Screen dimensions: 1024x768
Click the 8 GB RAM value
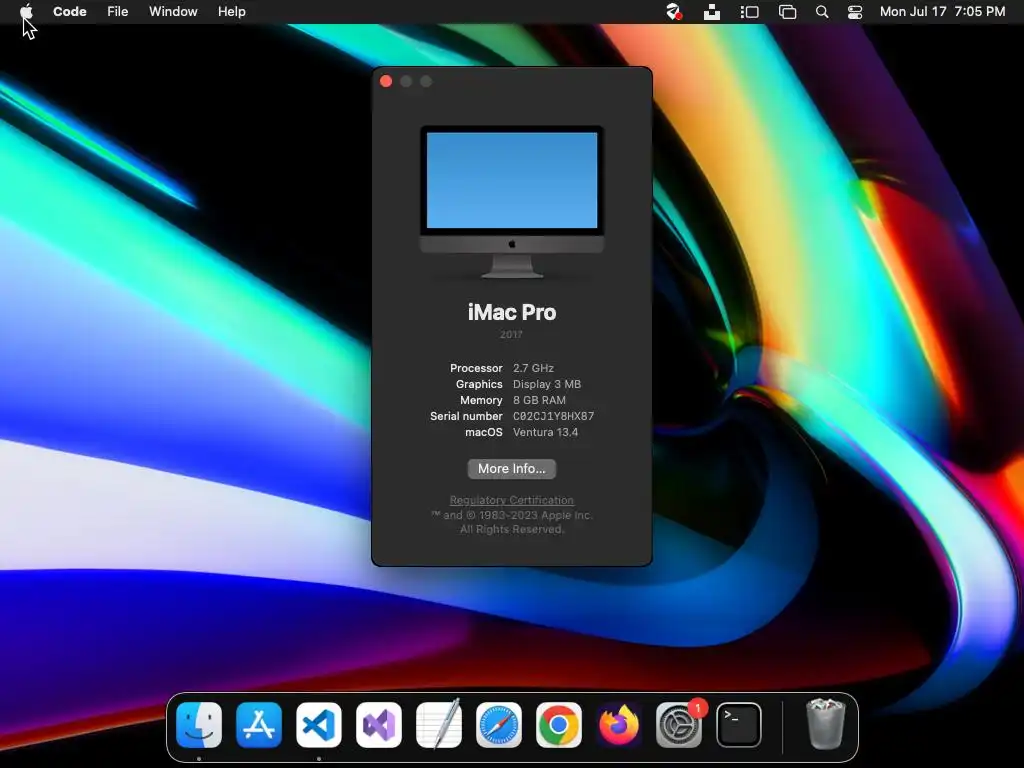pos(539,400)
